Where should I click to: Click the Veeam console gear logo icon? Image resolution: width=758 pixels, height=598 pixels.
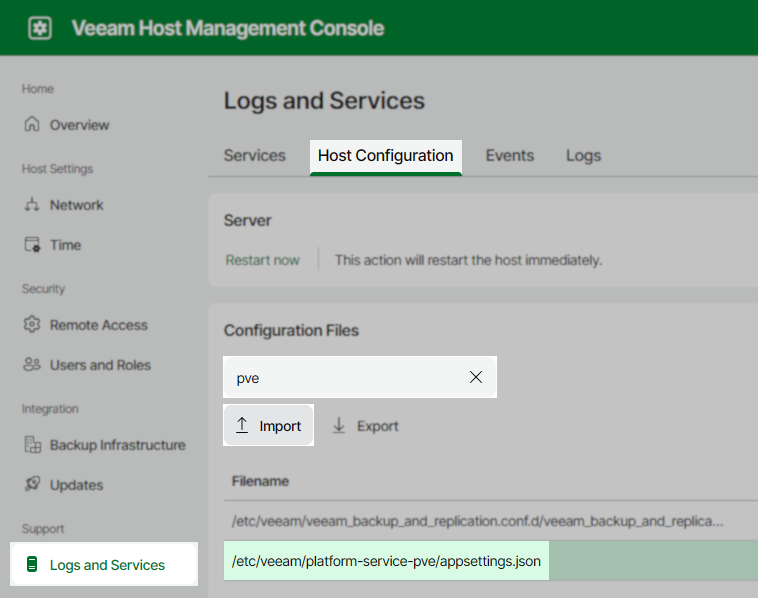pos(40,28)
